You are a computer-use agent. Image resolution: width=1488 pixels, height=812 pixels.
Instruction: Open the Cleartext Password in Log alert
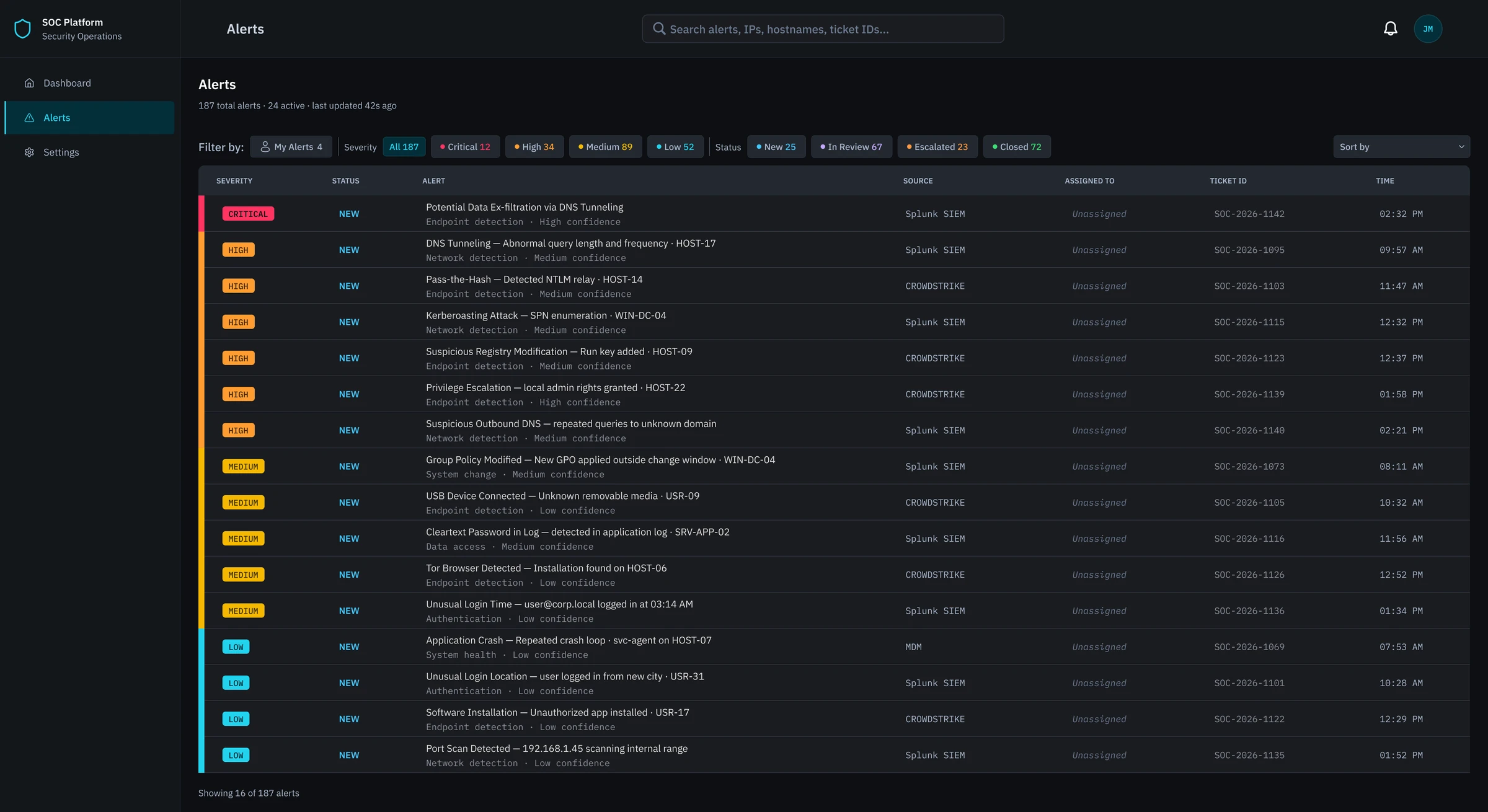[x=834, y=539]
